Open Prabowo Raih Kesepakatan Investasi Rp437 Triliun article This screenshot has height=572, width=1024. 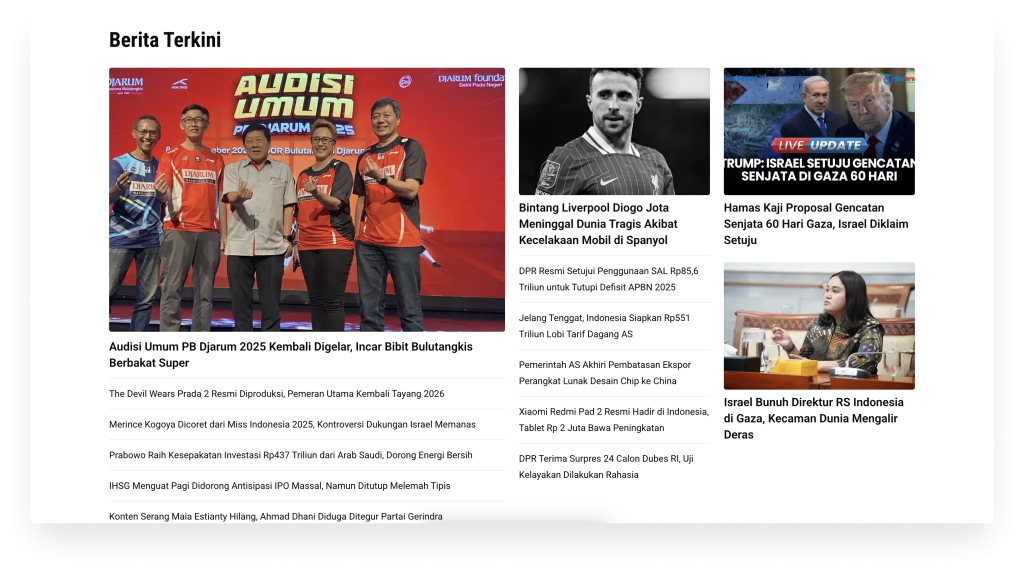coord(291,455)
